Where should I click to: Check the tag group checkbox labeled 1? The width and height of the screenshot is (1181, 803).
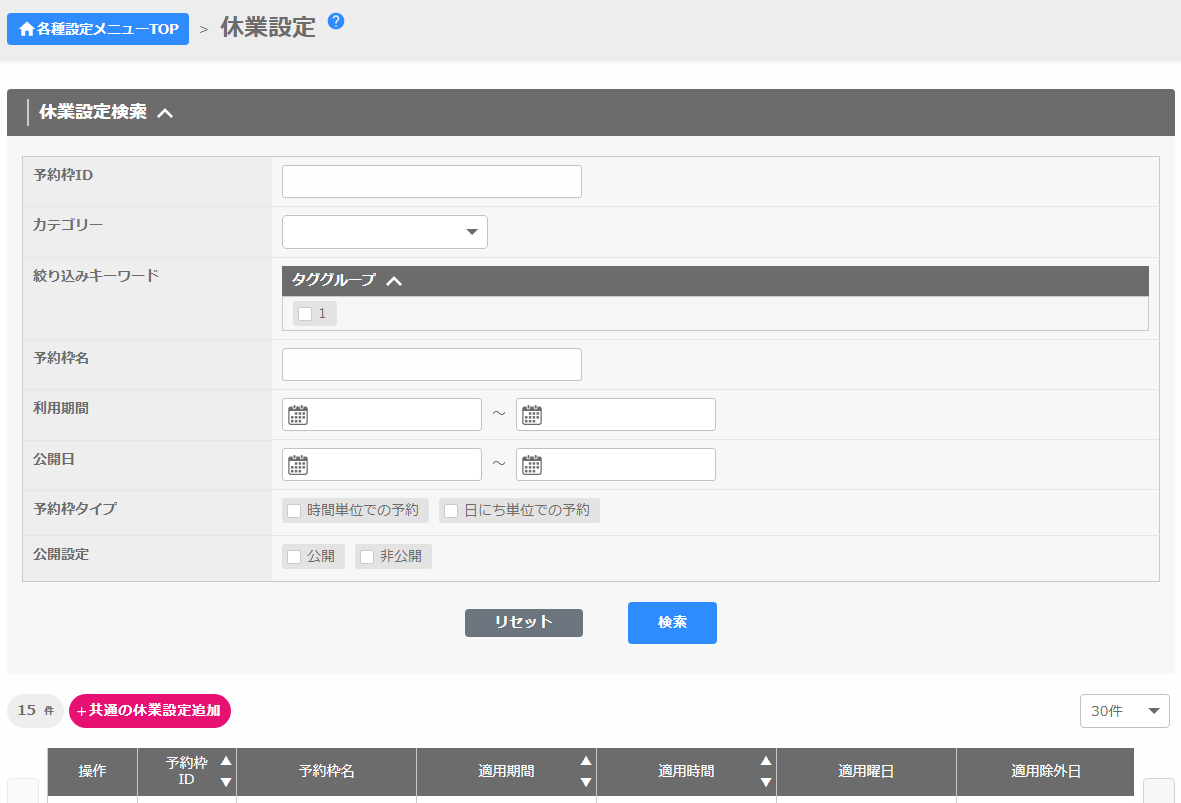pyautogui.click(x=305, y=314)
